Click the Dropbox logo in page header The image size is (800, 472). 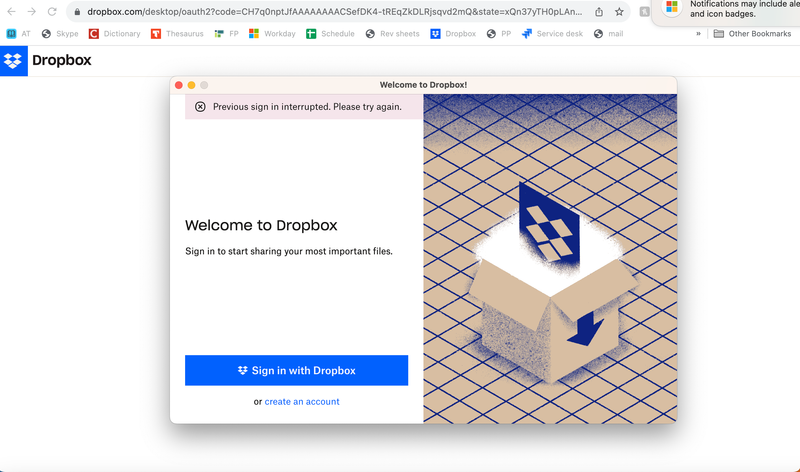coord(13,61)
